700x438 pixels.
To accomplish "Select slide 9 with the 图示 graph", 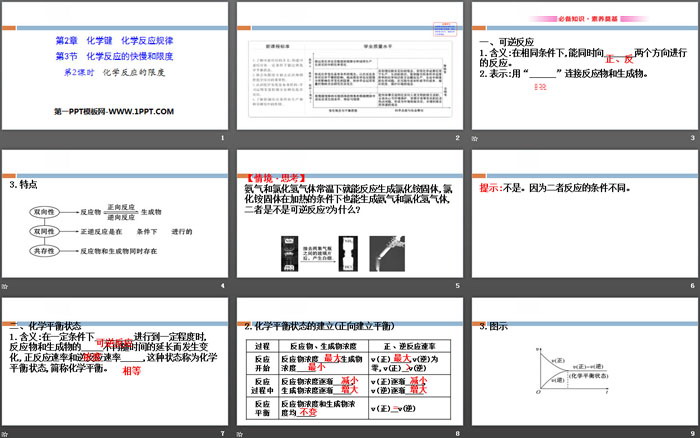I will 585,361.
